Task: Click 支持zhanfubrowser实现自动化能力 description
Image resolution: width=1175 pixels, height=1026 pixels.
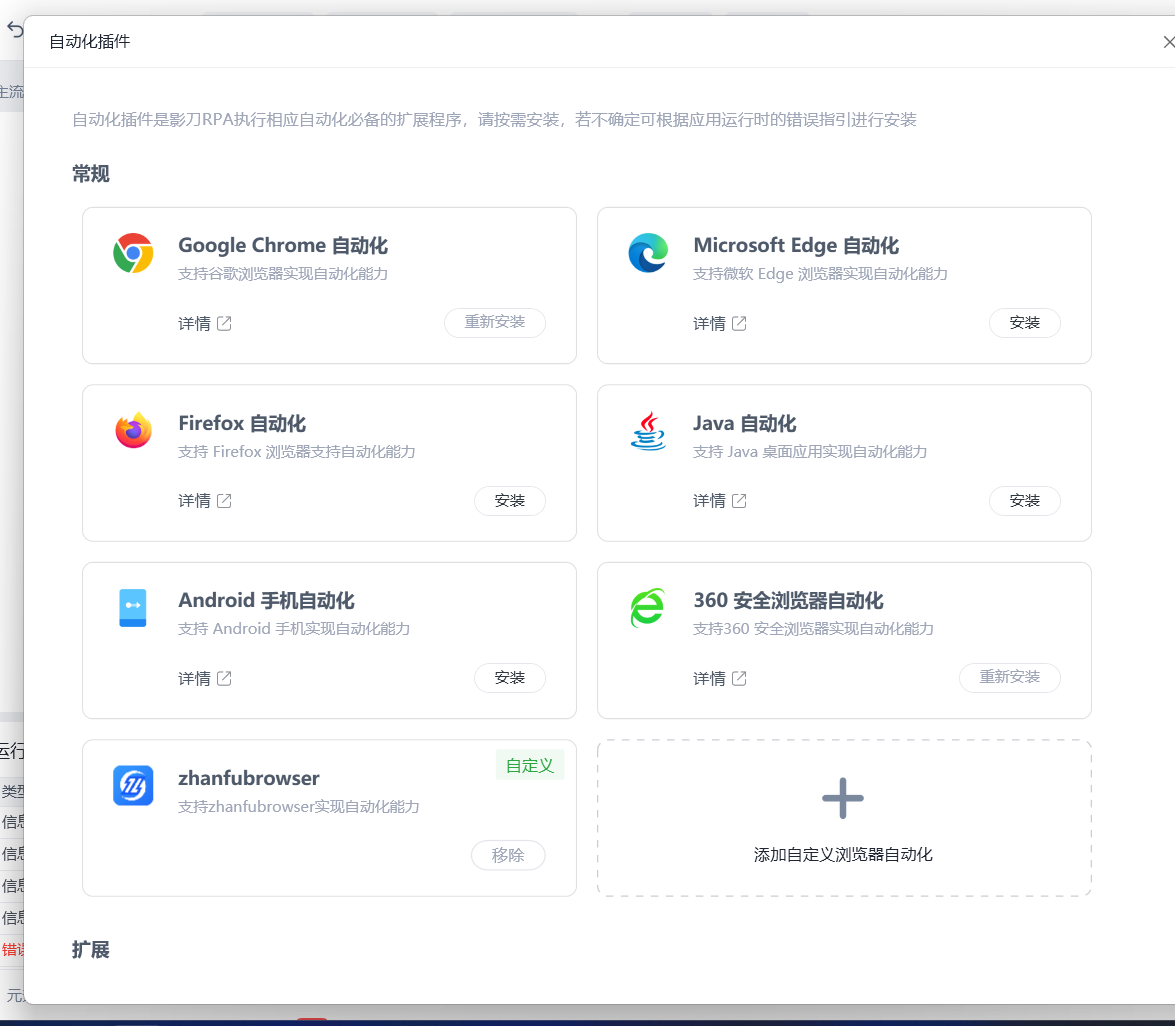Action: click(x=298, y=806)
